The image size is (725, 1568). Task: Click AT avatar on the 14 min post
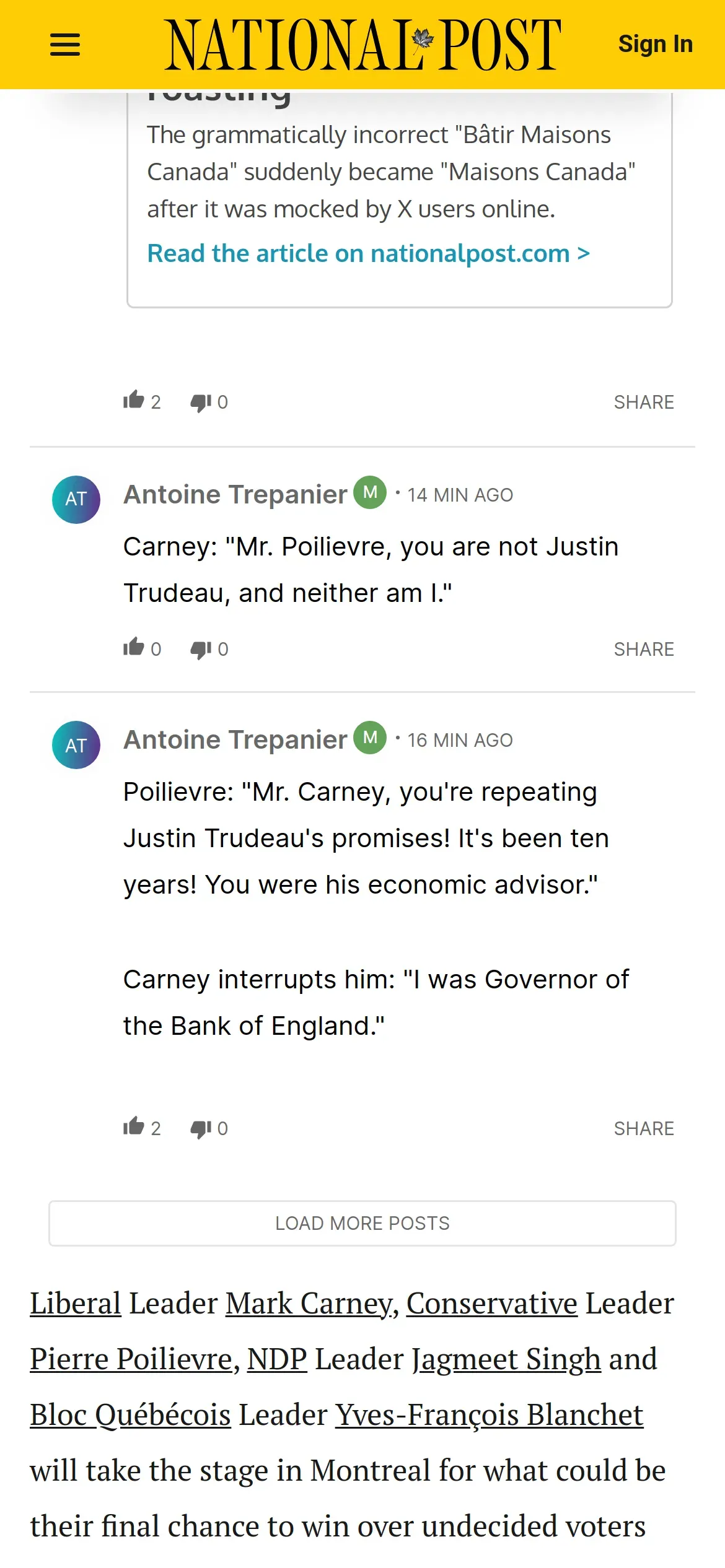point(76,499)
